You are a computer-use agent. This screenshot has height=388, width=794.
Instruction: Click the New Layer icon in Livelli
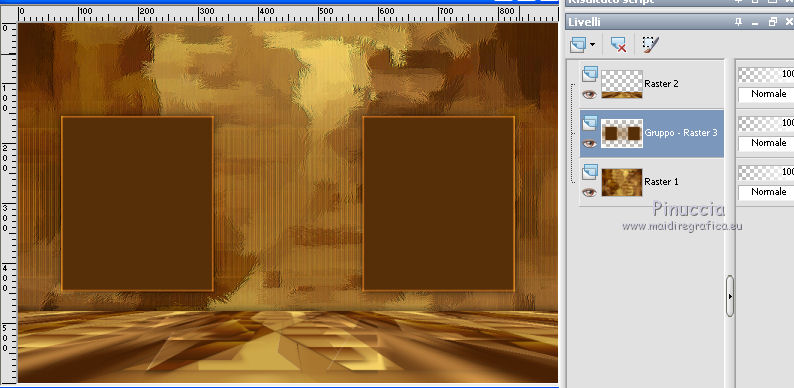[x=577, y=45]
